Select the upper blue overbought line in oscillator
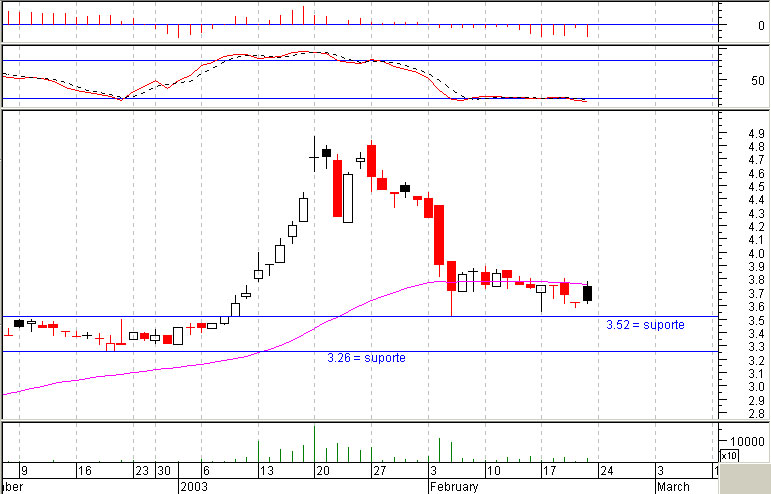The image size is (771, 494). coord(360,60)
